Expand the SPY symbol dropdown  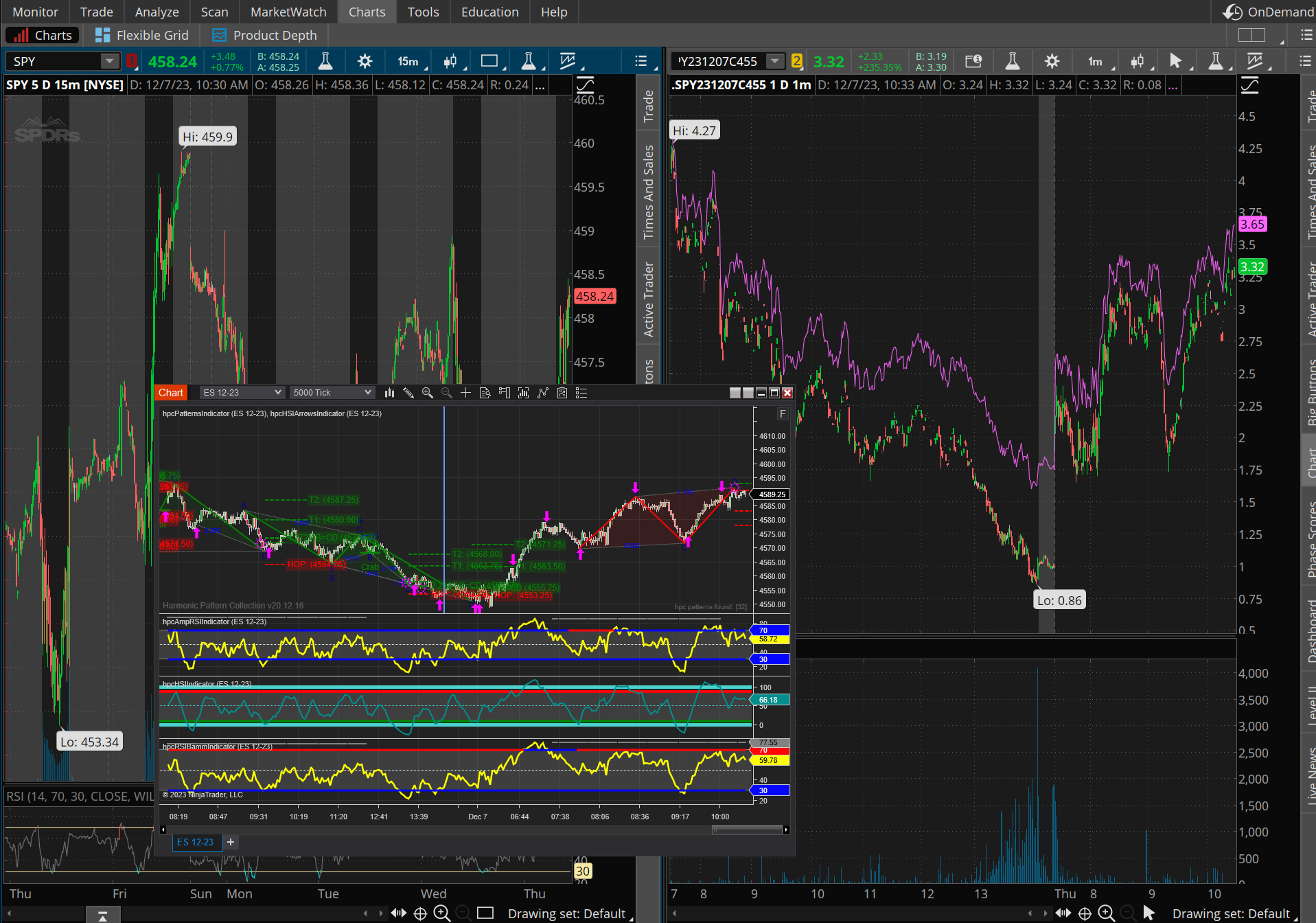109,62
